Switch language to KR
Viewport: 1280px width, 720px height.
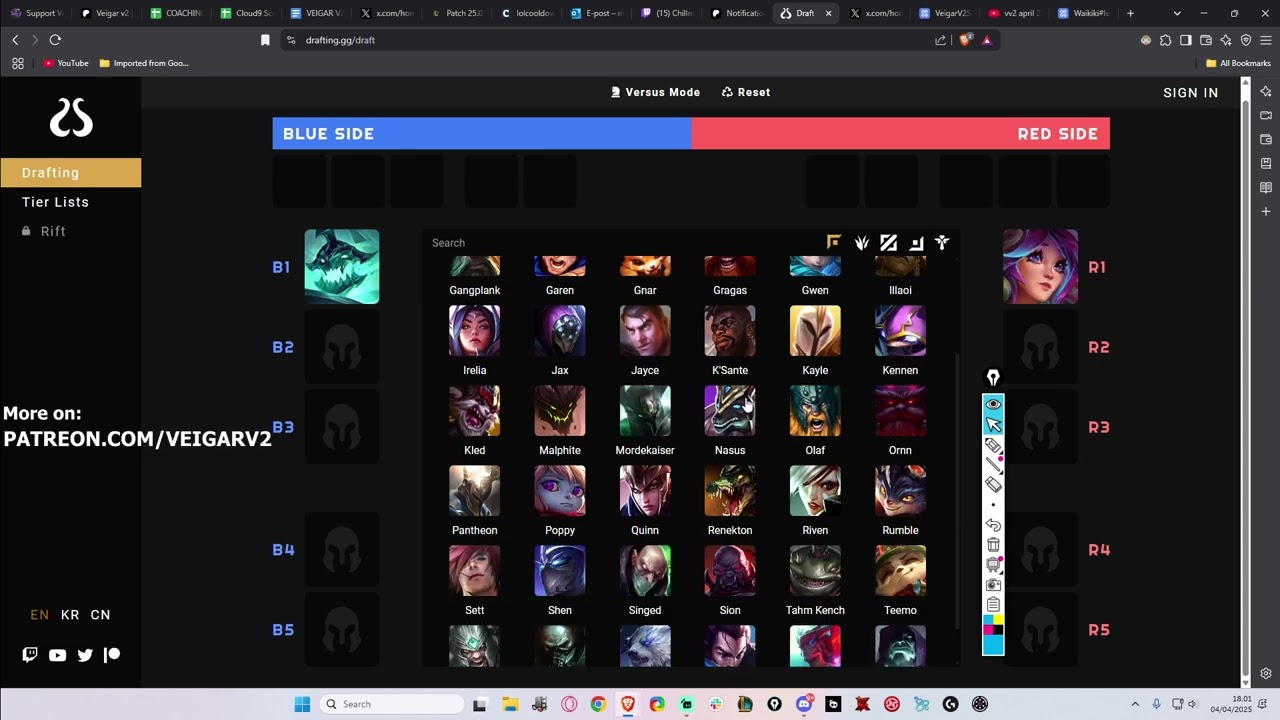tap(70, 615)
